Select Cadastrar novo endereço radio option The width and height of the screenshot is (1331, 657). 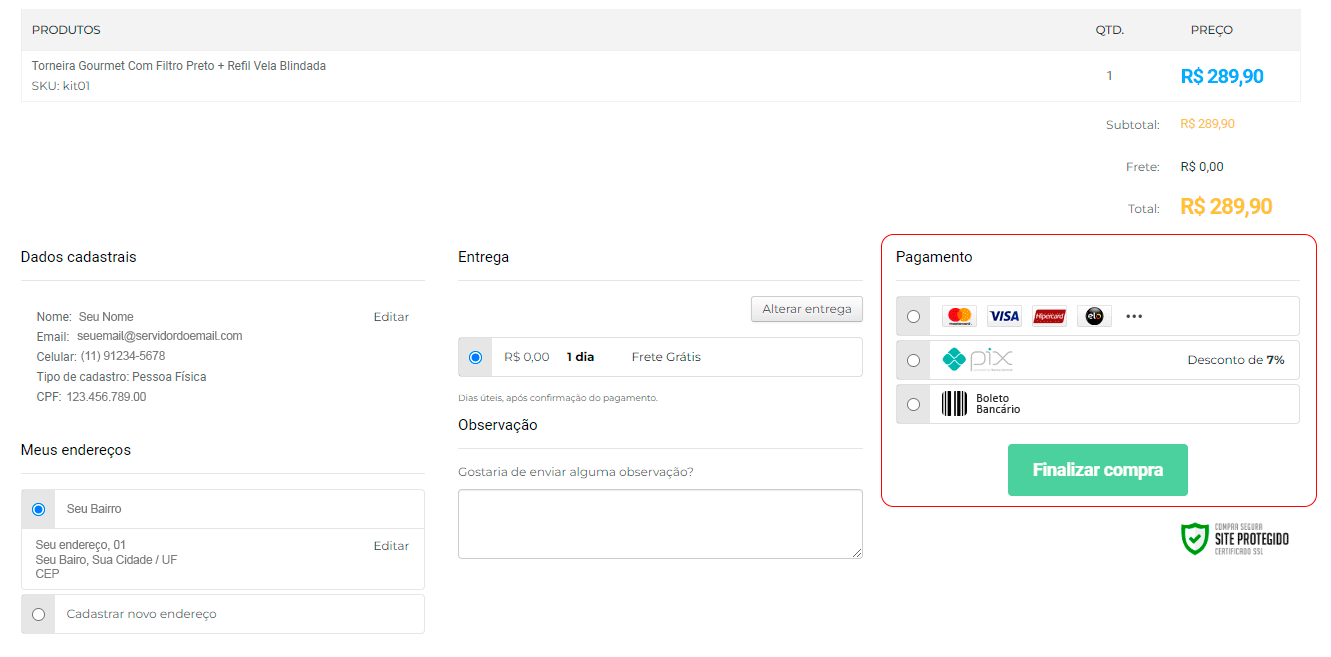coord(38,614)
